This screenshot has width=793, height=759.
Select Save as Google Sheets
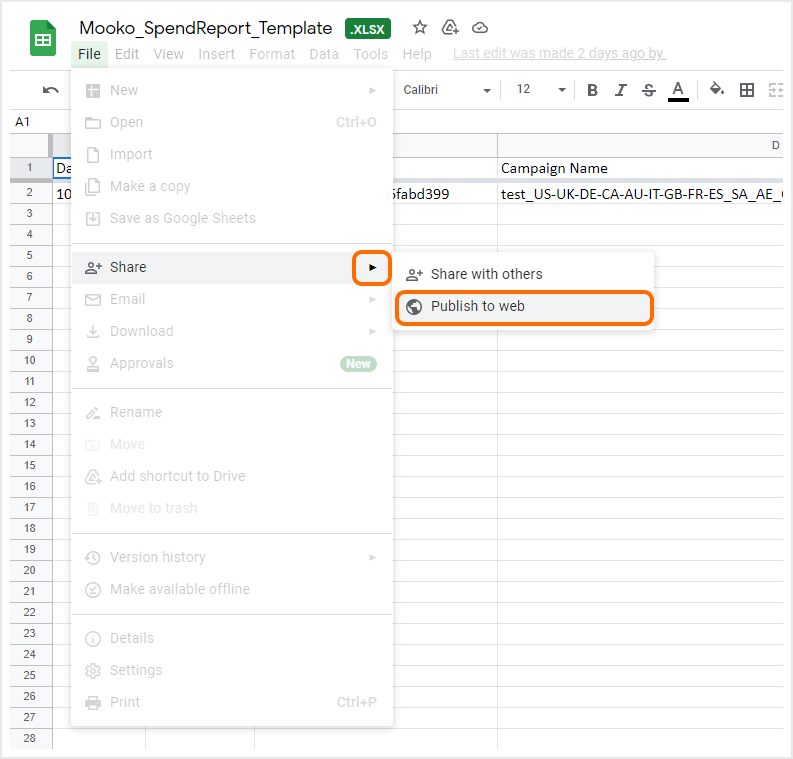(232, 218)
